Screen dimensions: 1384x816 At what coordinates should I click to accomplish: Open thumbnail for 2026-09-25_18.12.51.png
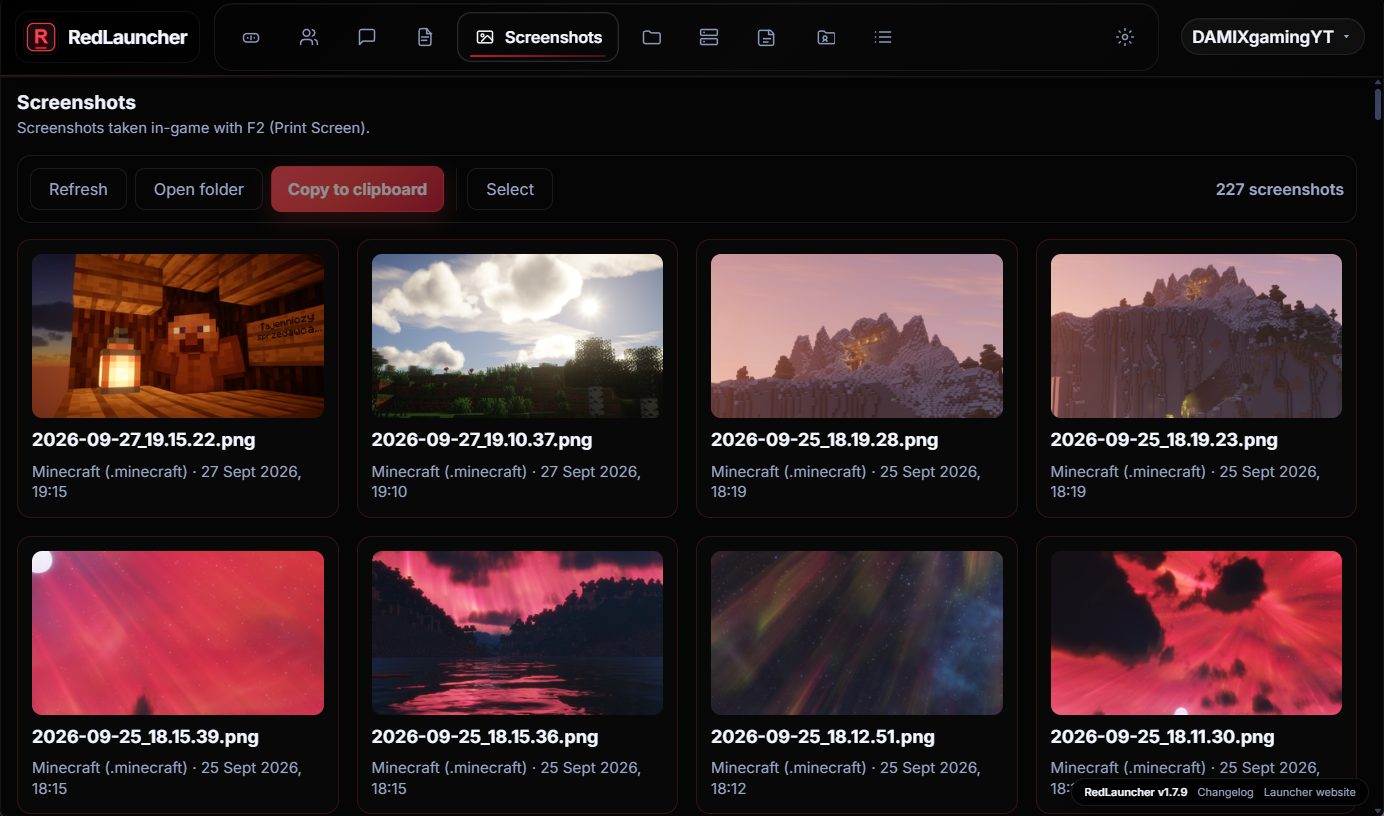857,633
